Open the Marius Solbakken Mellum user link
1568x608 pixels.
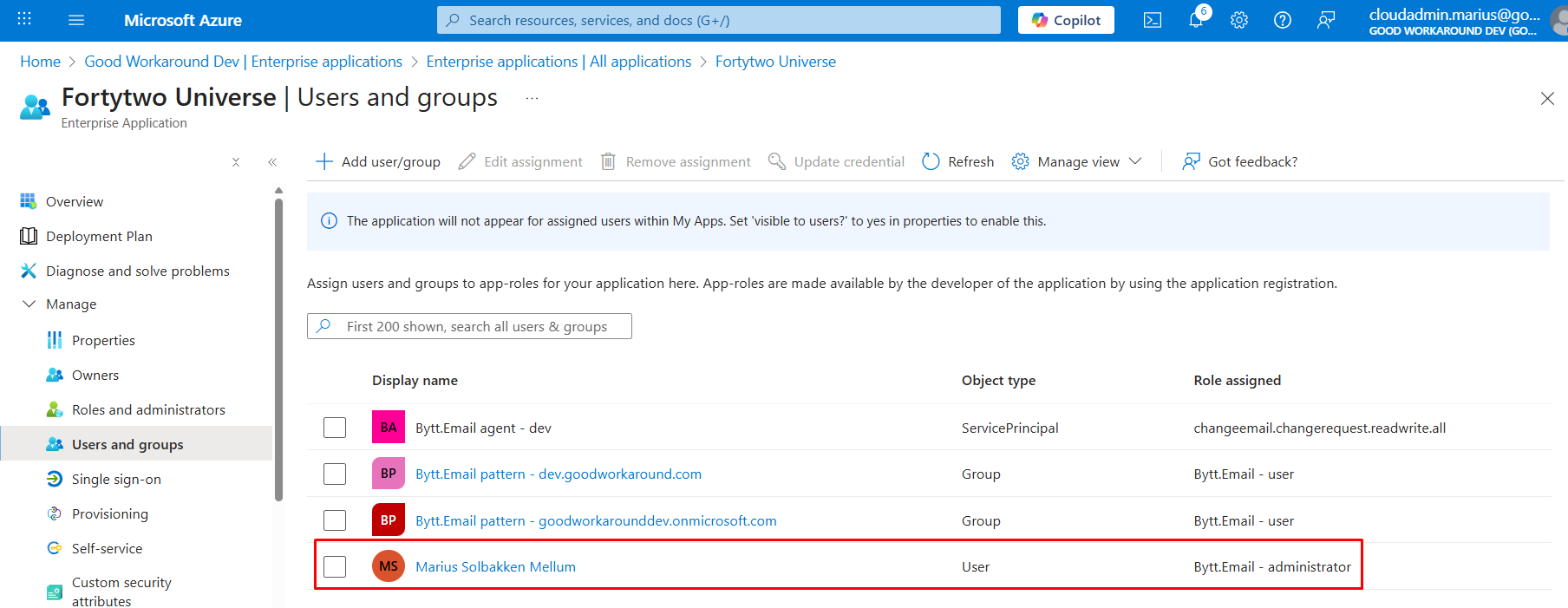pyautogui.click(x=495, y=566)
